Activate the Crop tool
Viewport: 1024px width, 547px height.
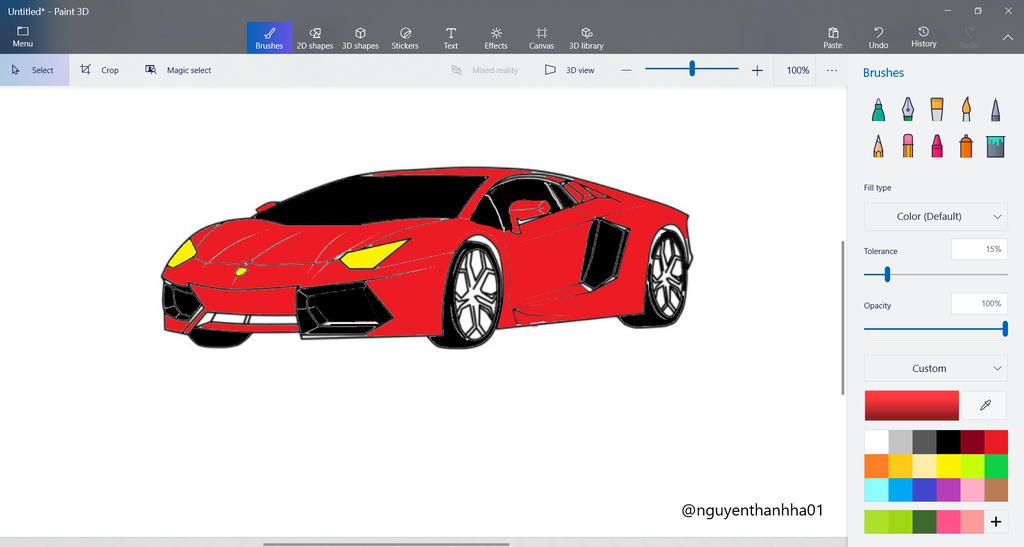(100, 70)
